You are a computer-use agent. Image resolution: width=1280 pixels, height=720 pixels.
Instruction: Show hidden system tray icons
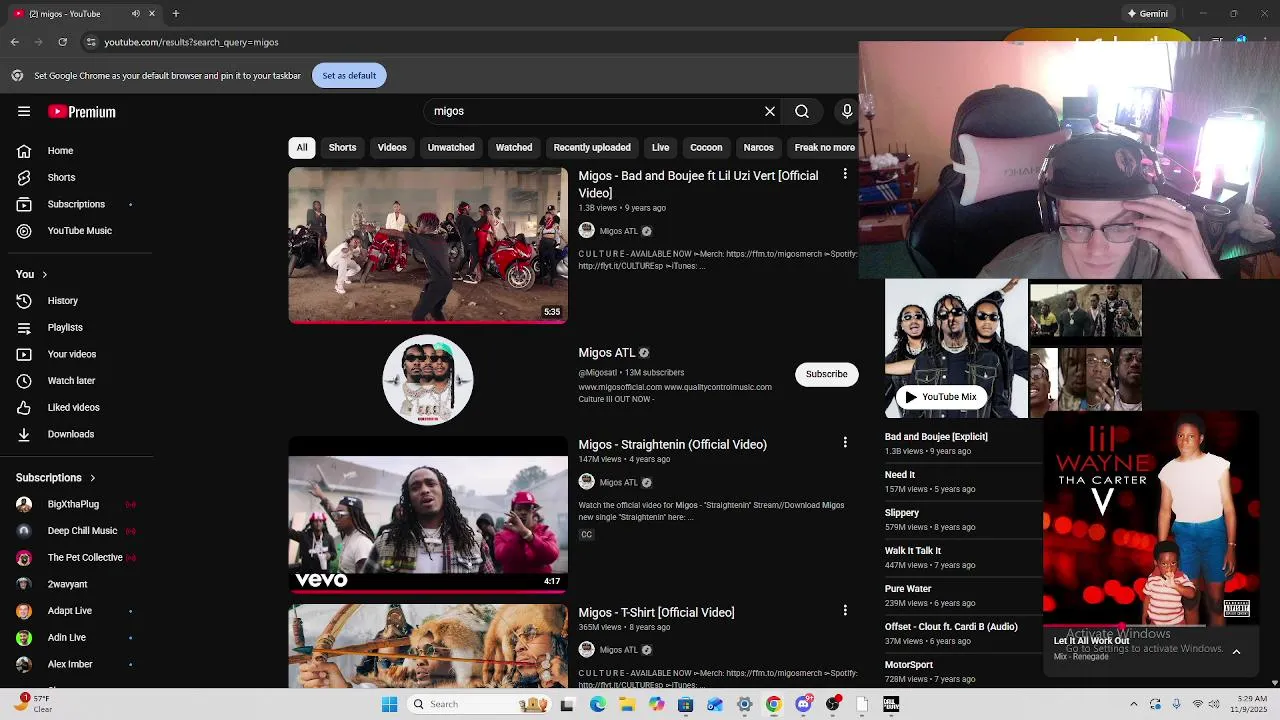pyautogui.click(x=1133, y=704)
